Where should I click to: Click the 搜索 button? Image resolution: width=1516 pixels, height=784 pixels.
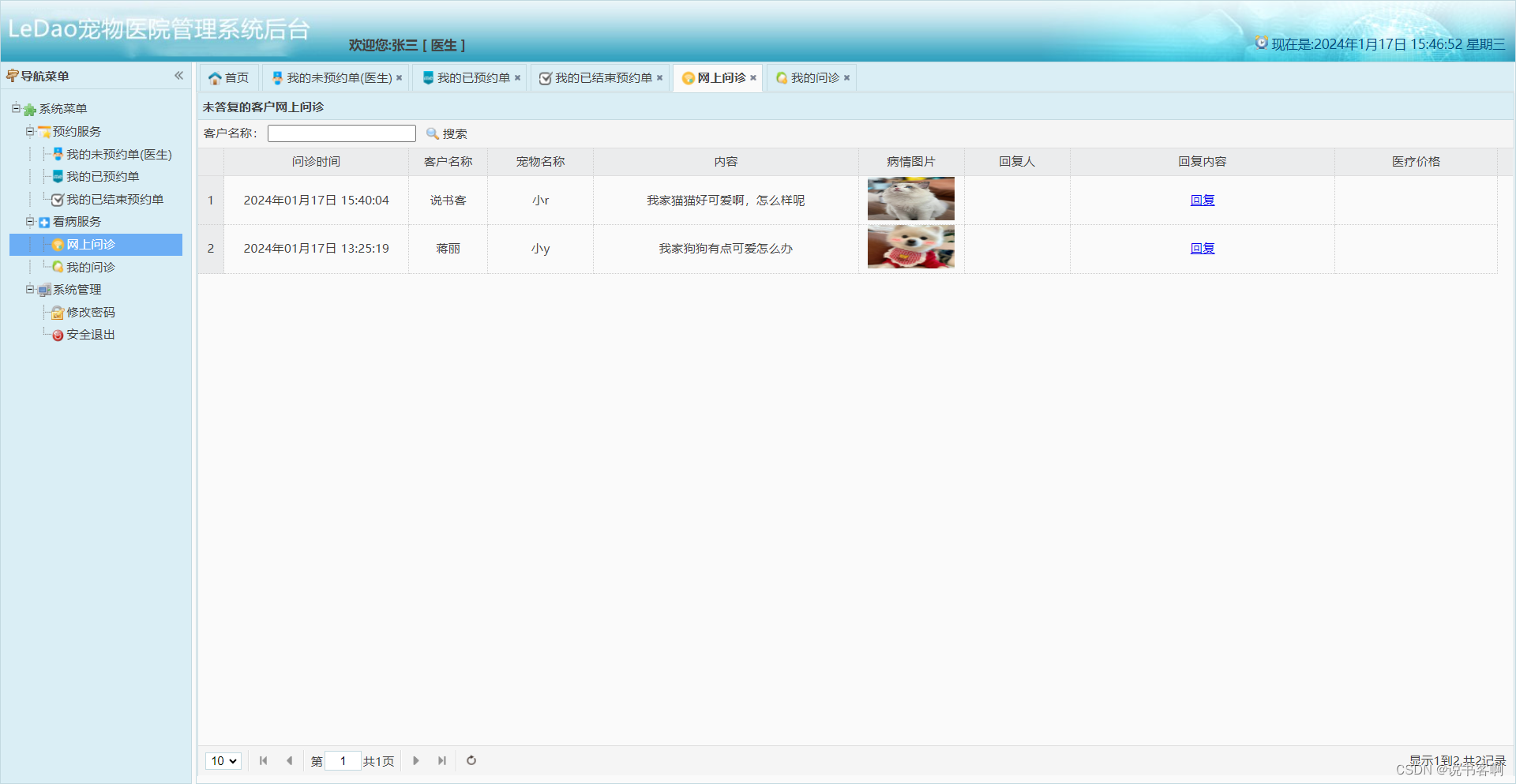pyautogui.click(x=447, y=133)
